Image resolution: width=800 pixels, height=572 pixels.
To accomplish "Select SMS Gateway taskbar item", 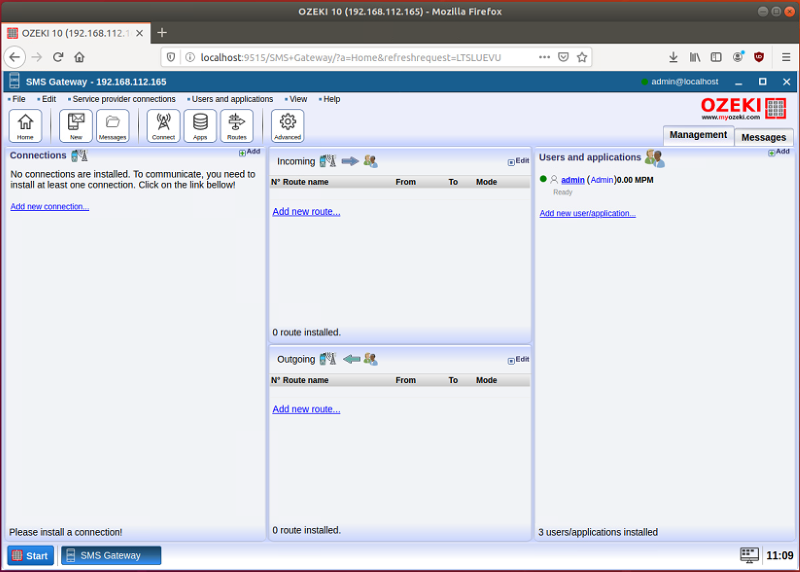I will 111,555.
